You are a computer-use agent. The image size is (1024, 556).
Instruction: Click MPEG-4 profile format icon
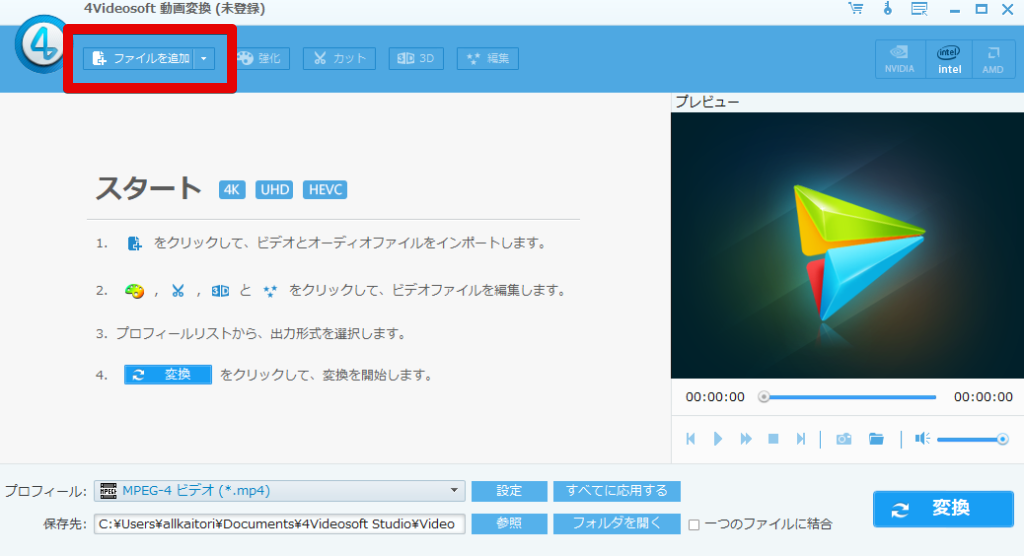click(x=108, y=491)
